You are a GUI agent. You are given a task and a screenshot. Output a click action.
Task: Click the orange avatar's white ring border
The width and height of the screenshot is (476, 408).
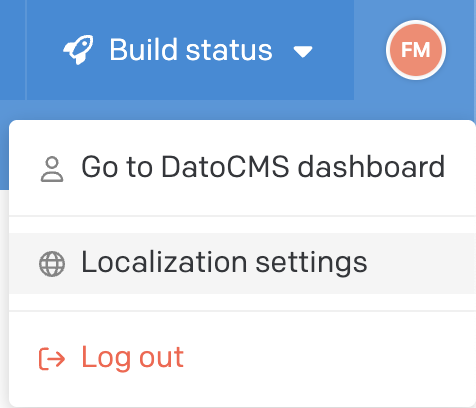[416, 22]
